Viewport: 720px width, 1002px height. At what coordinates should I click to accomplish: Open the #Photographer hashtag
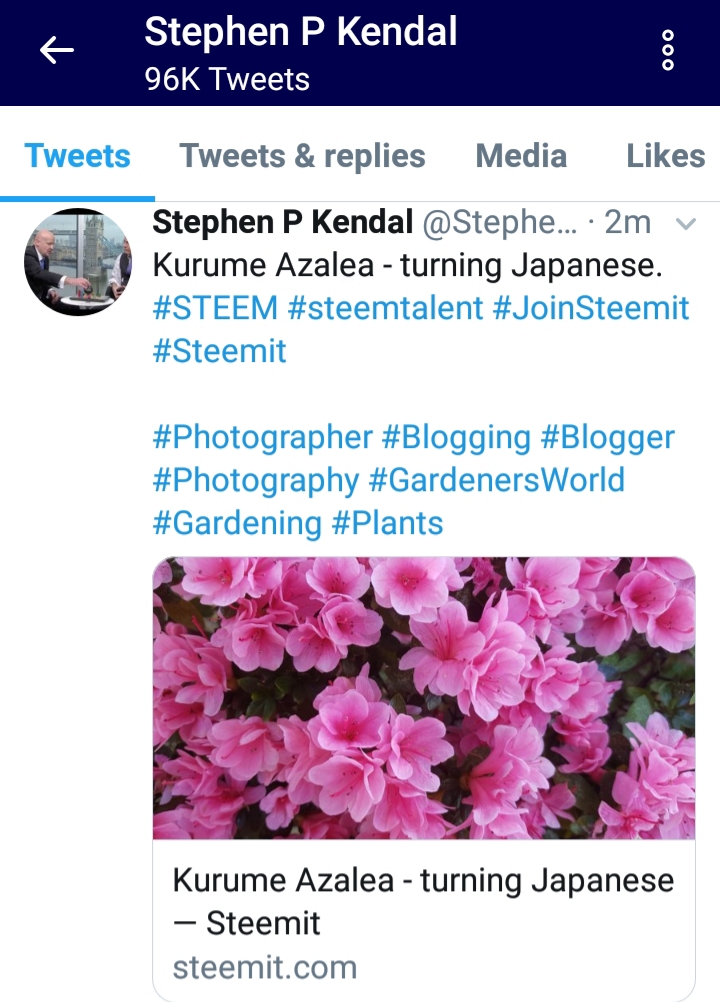(x=263, y=438)
